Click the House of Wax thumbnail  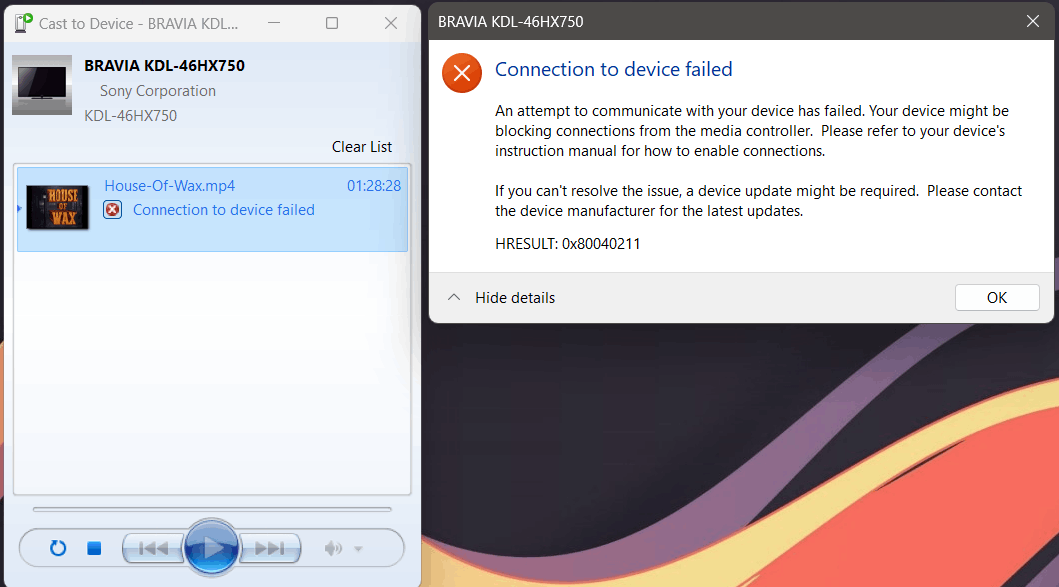(58, 207)
